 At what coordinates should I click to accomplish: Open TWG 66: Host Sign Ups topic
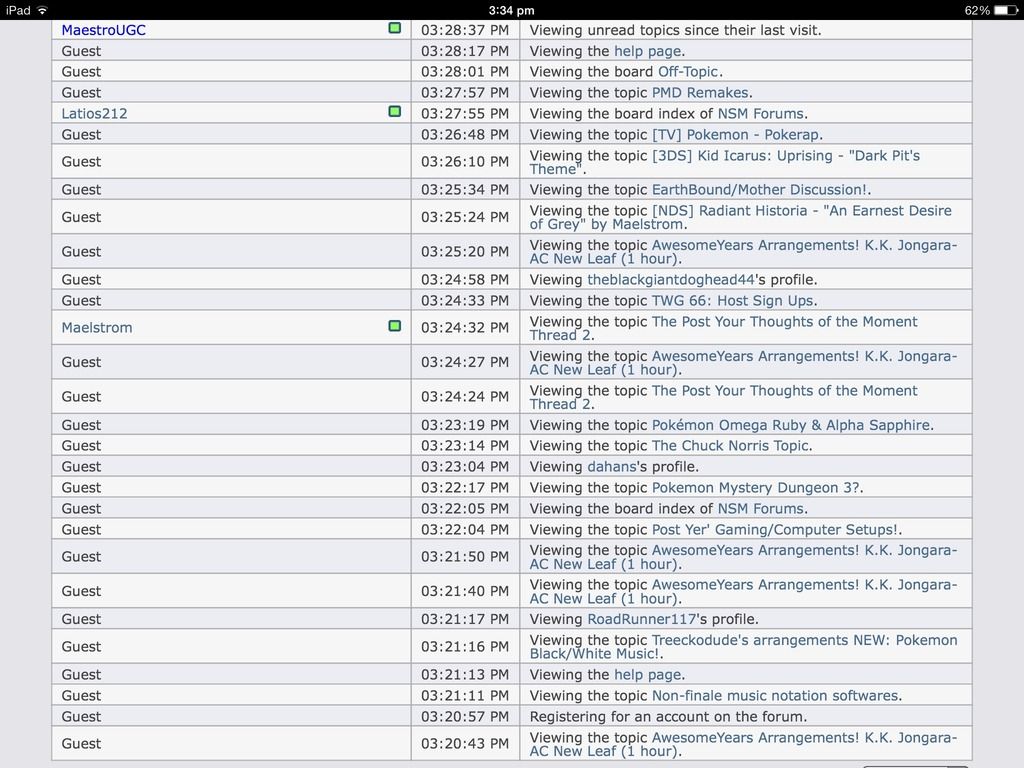click(733, 300)
